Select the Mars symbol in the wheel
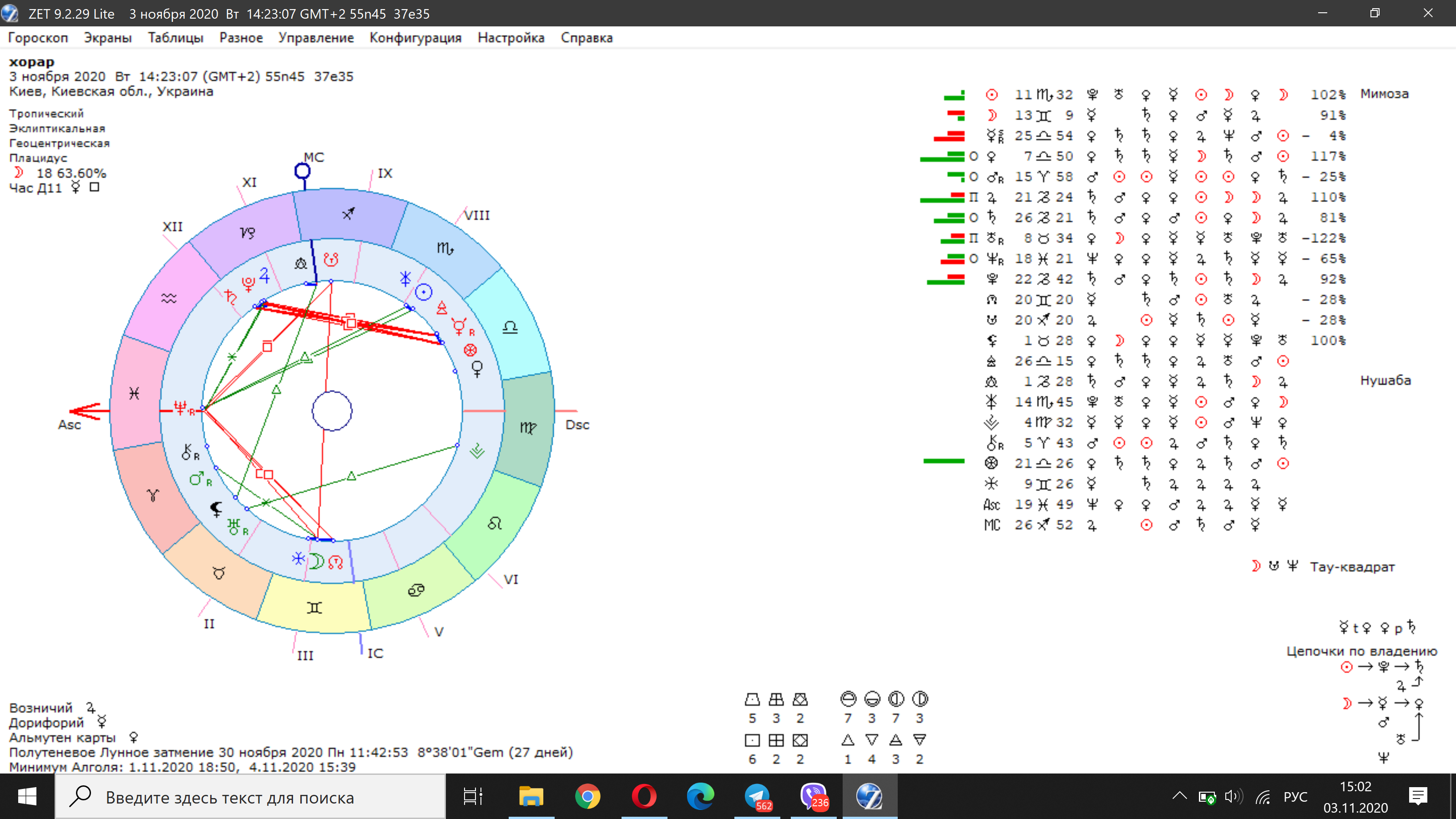Screen dimensions: 1456x819 197,479
